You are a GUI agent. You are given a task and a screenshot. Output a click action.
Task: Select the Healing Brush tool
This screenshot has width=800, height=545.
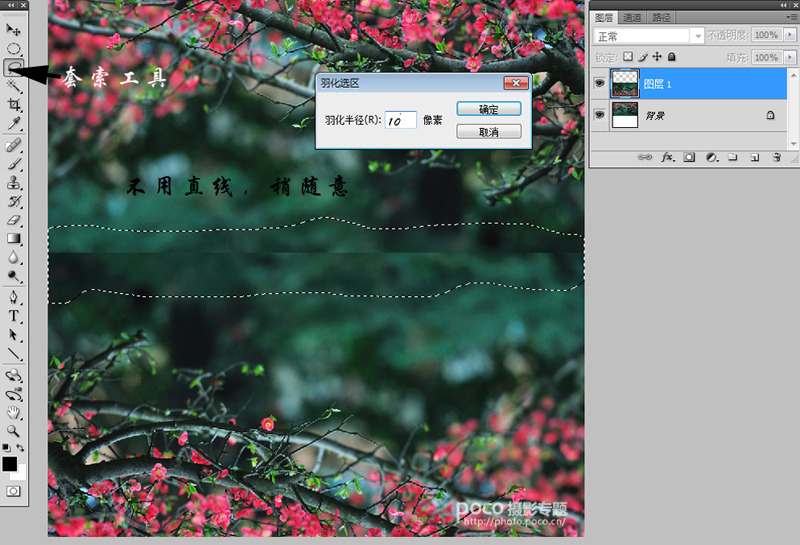(13, 145)
